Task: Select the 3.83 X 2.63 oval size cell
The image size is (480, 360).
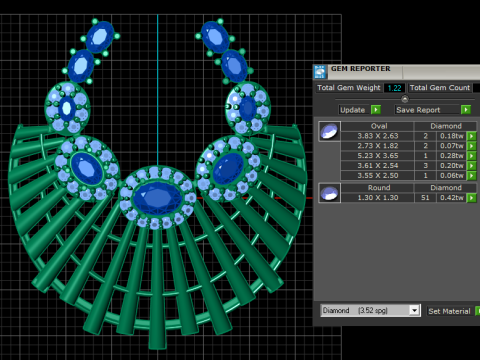Action: (377, 136)
